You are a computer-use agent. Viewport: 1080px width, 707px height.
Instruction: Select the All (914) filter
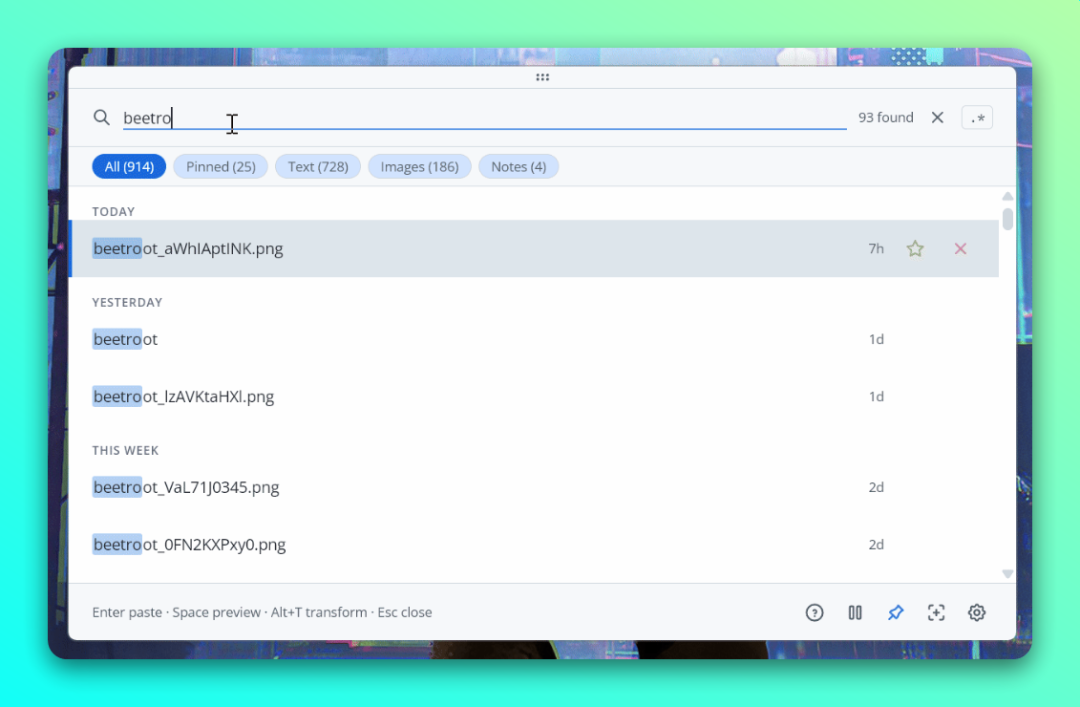pos(129,167)
